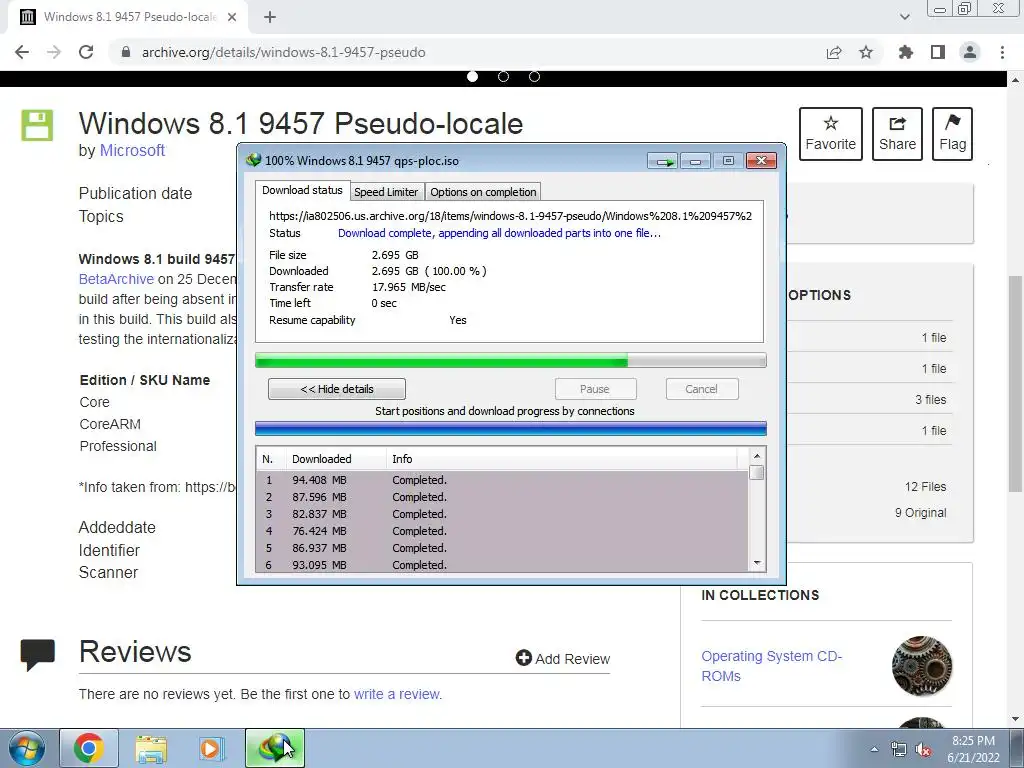Open the Chrome extensions puzzle icon
This screenshot has height=768, width=1024.
tap(906, 52)
